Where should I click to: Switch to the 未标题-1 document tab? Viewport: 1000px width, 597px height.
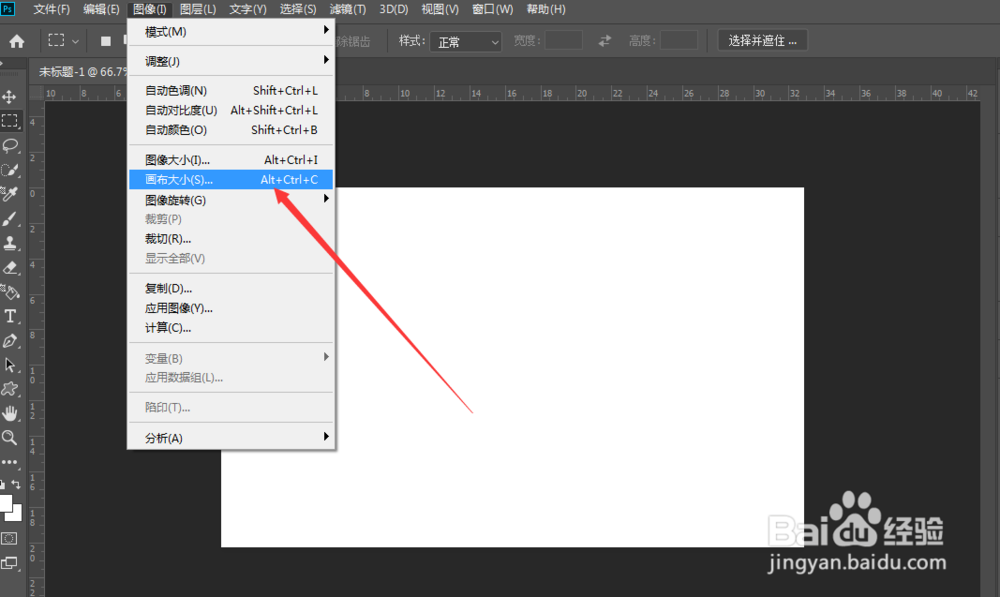coord(82,71)
